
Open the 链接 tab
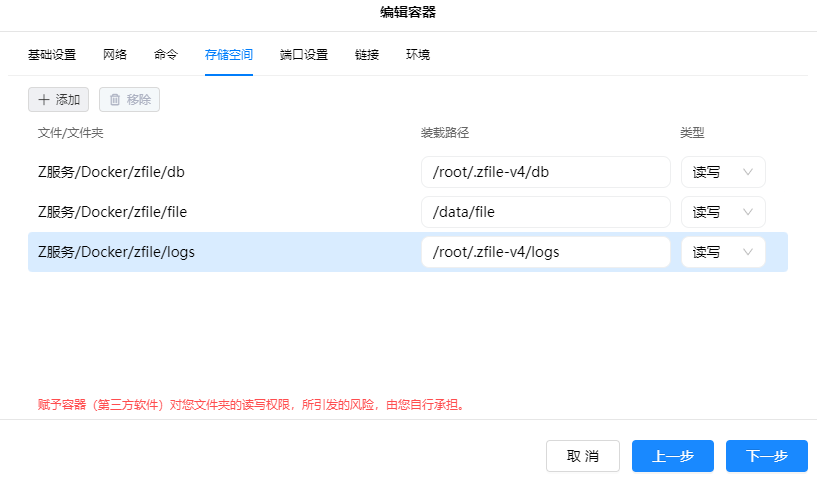367,55
